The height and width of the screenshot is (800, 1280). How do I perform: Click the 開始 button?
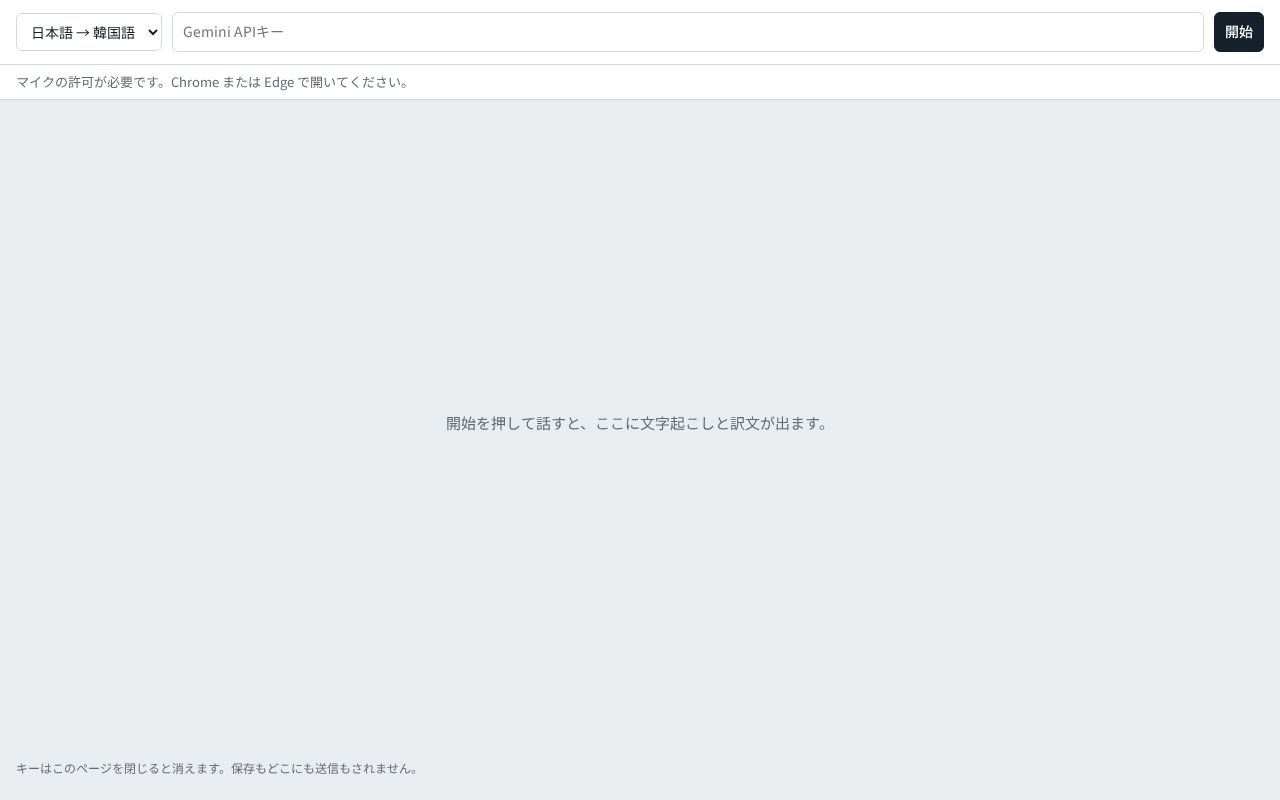click(x=1239, y=32)
